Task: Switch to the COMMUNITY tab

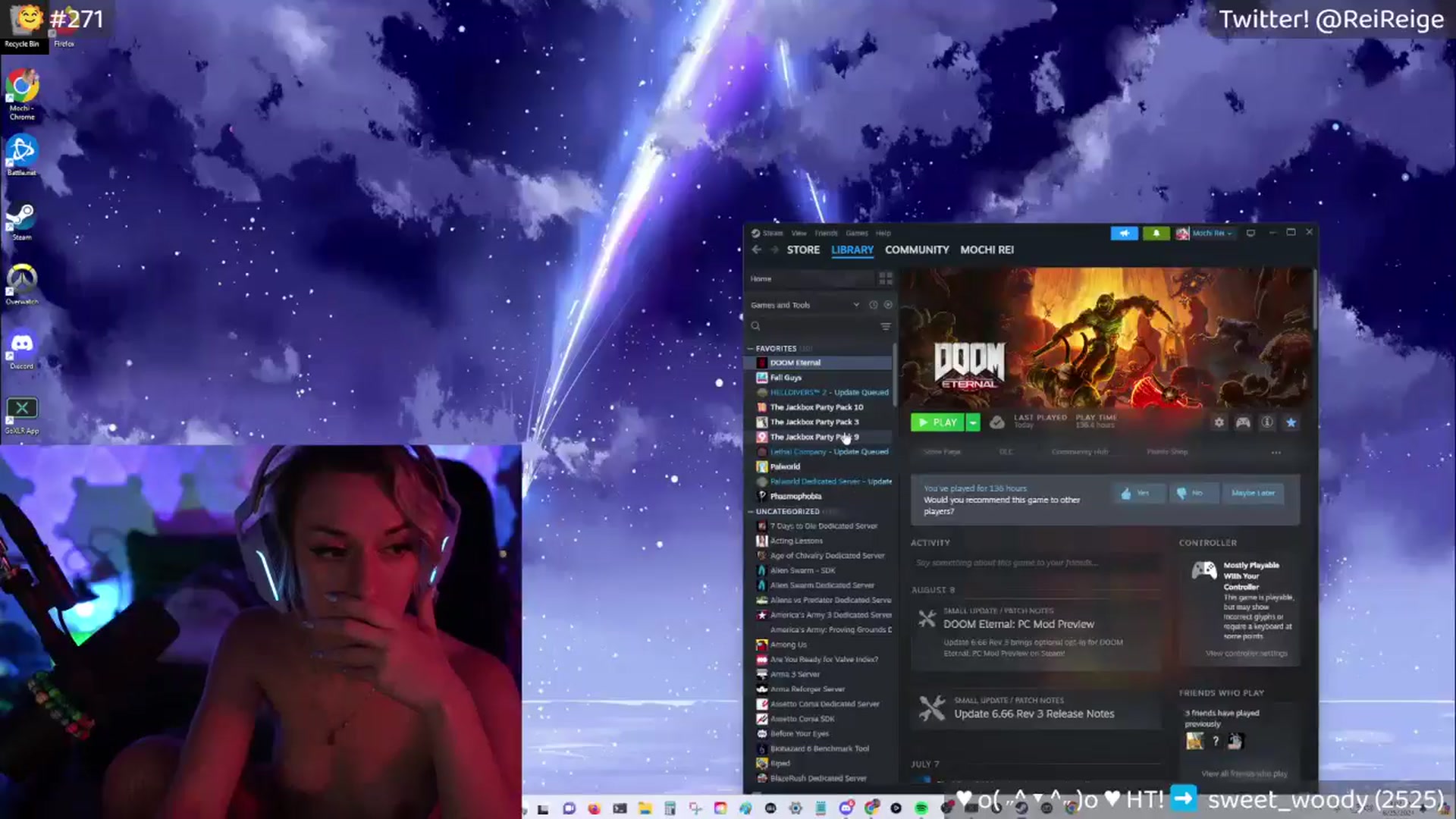Action: pyautogui.click(x=917, y=249)
